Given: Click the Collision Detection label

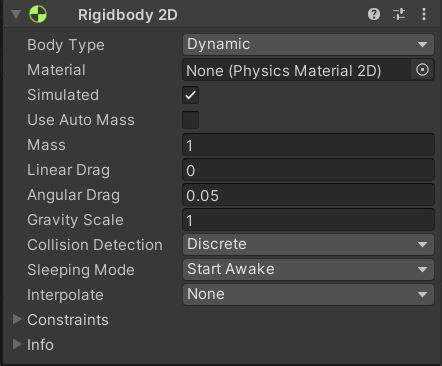Looking at the screenshot, I should (x=95, y=245).
